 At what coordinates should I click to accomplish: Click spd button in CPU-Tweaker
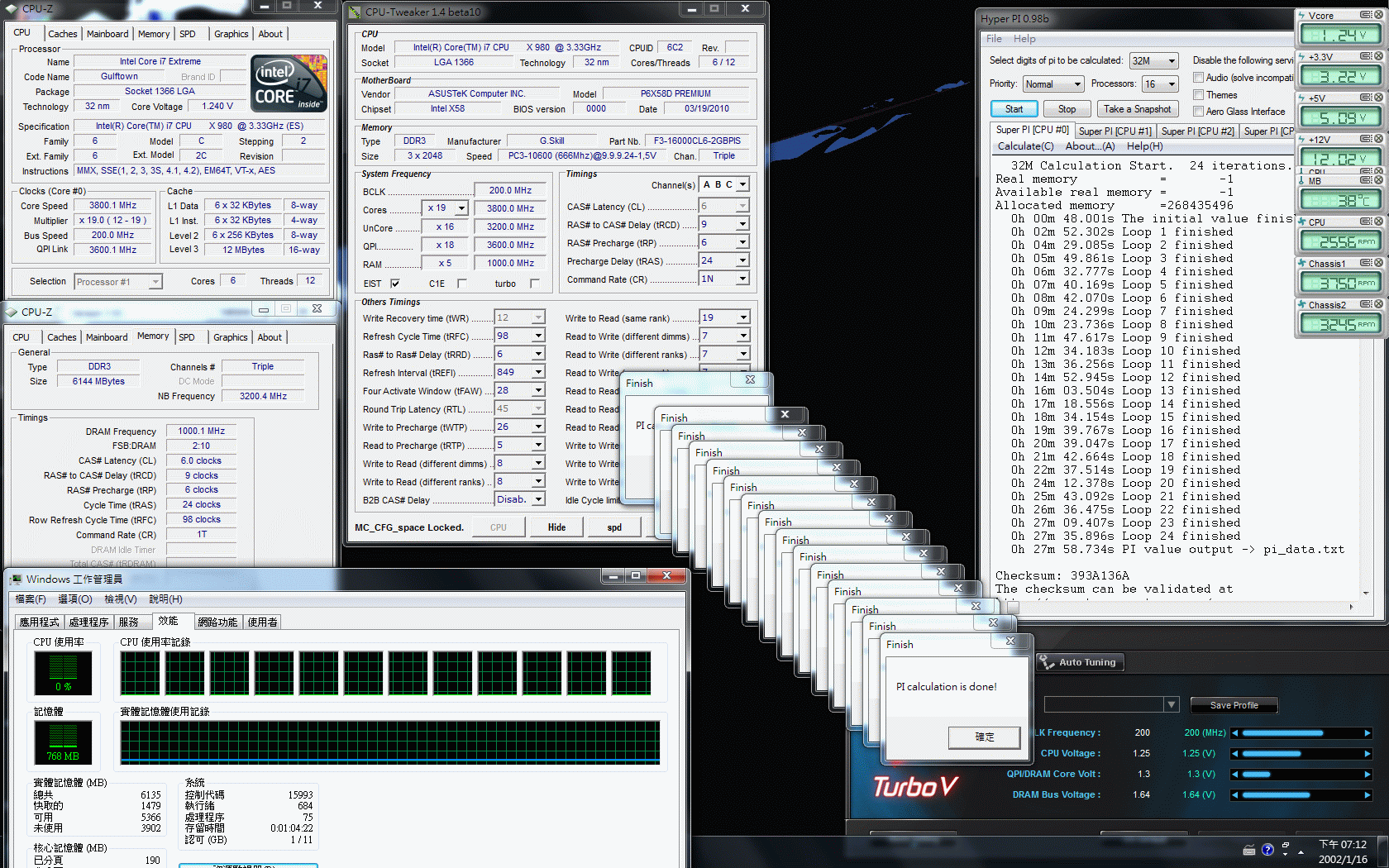[614, 527]
